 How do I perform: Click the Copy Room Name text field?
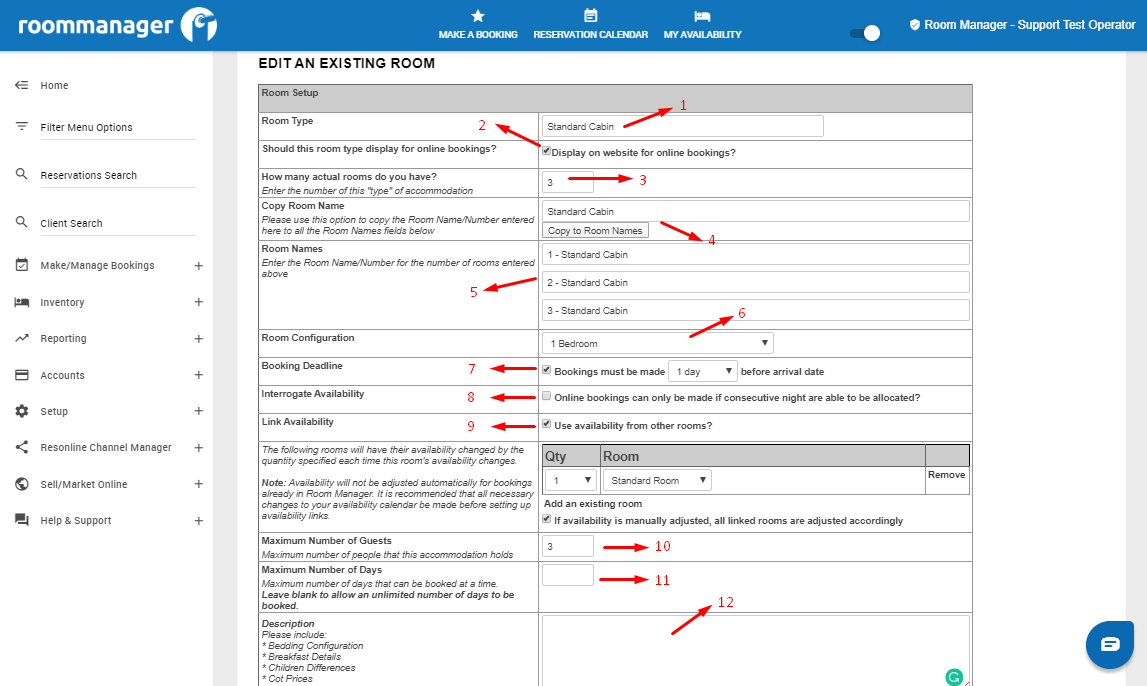coord(756,211)
